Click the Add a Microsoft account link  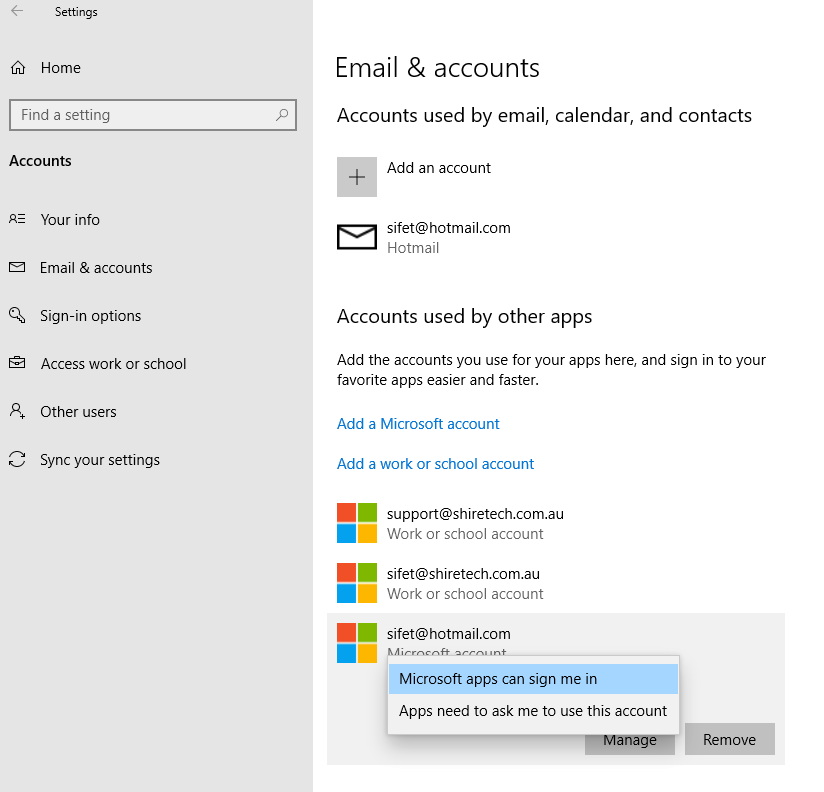(x=418, y=424)
